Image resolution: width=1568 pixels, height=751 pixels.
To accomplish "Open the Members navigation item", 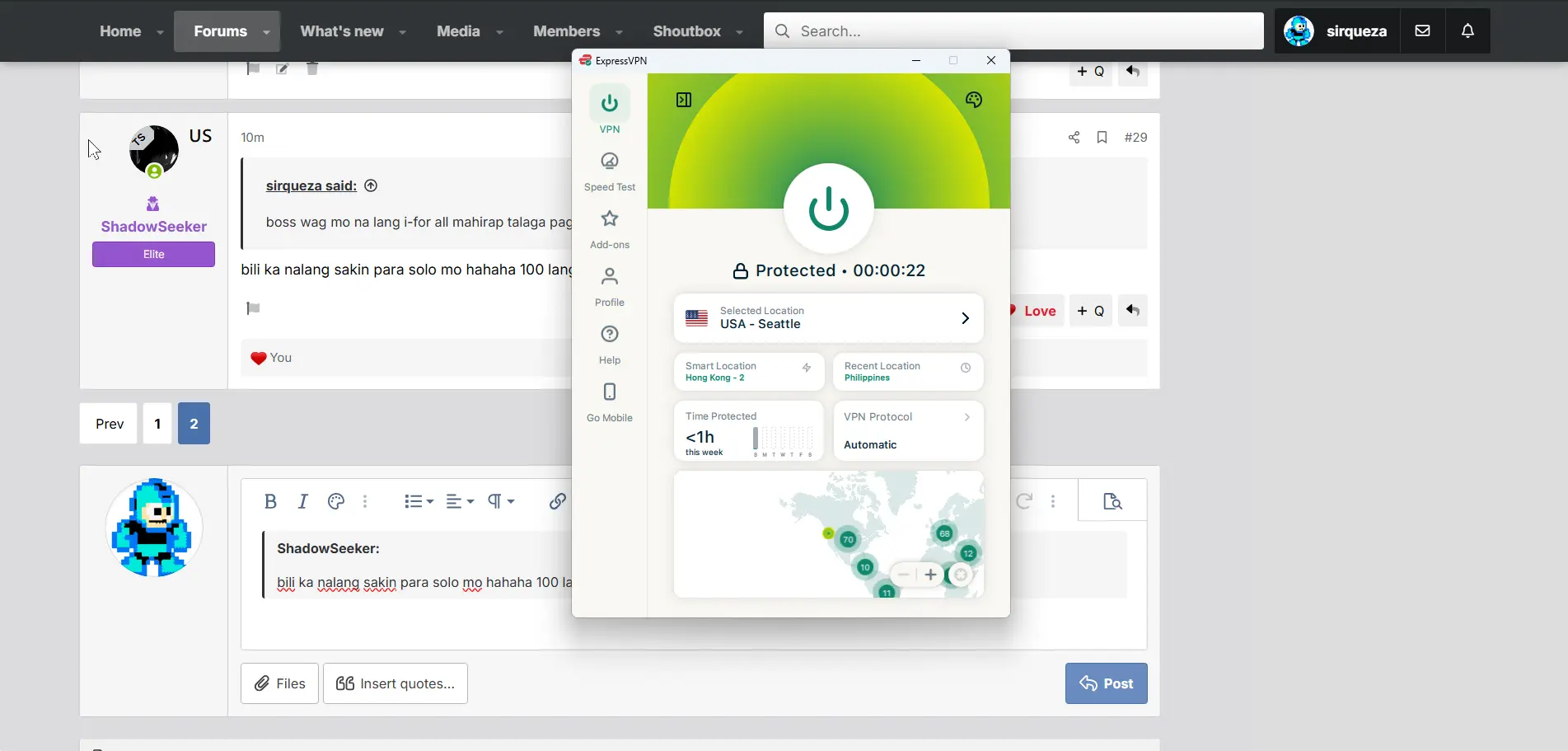I will [x=566, y=31].
